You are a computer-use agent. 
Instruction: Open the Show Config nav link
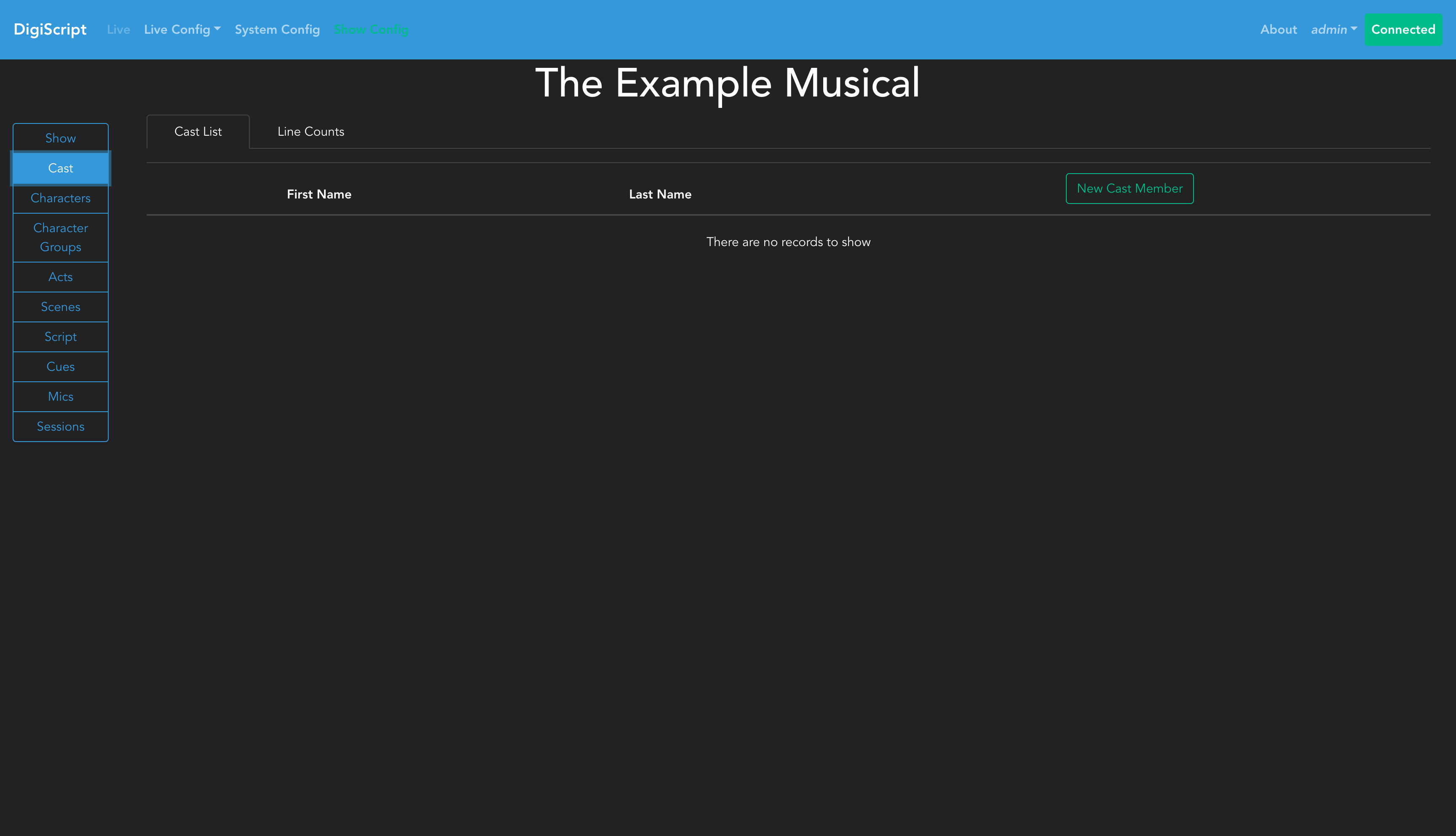371,29
